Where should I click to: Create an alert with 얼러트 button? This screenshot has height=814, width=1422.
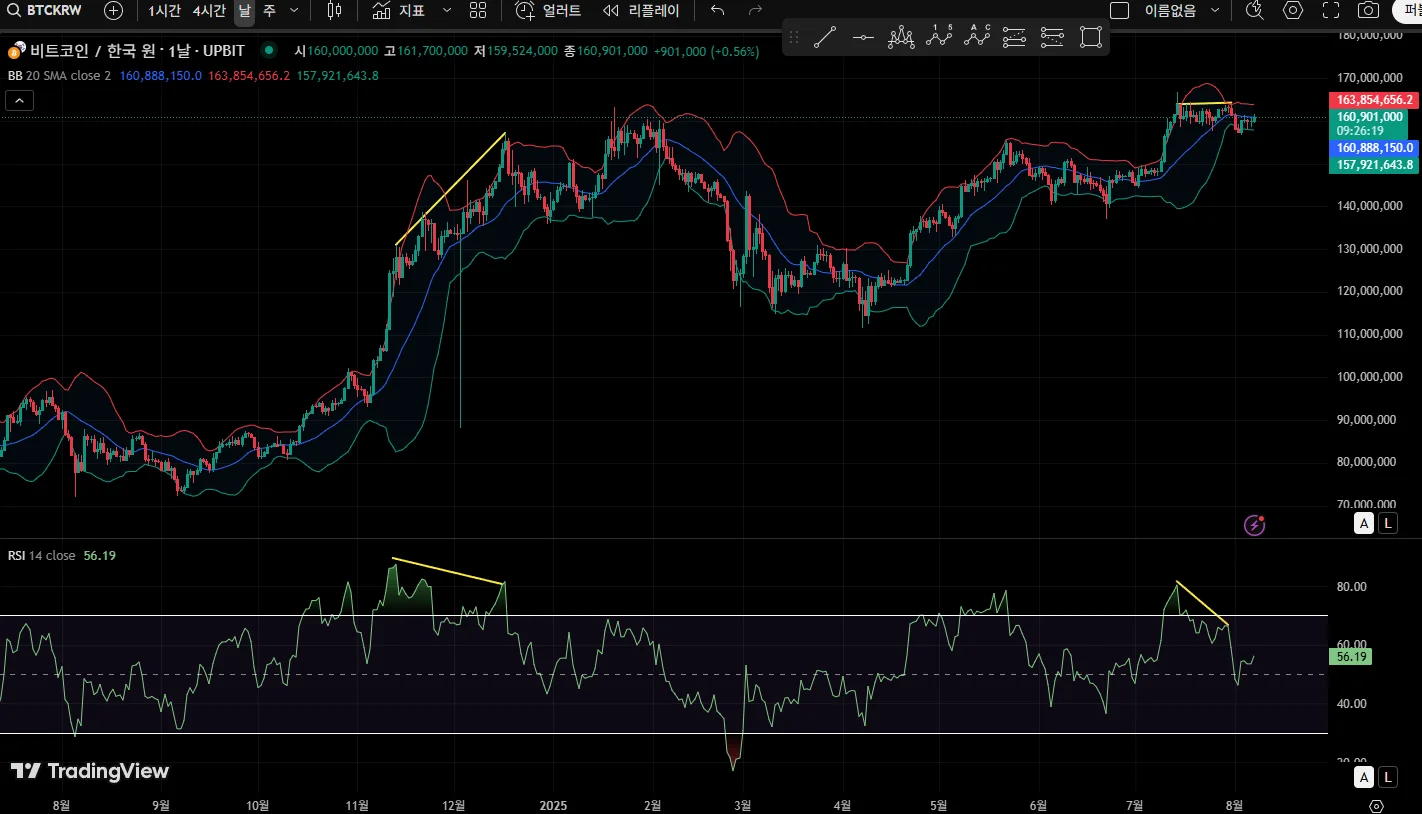[x=549, y=11]
